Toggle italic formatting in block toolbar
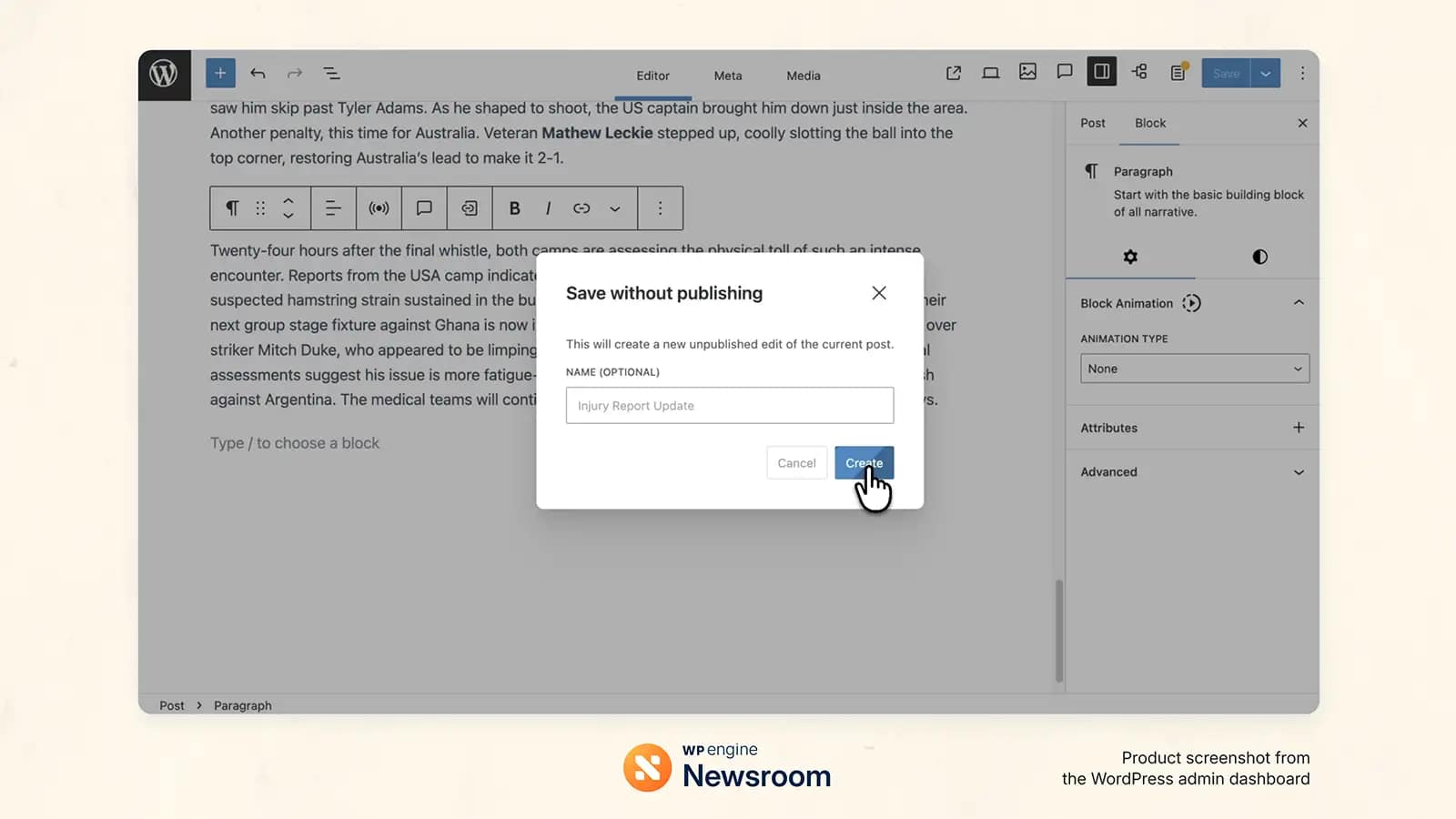The width and height of the screenshot is (1456, 819). coord(548,208)
